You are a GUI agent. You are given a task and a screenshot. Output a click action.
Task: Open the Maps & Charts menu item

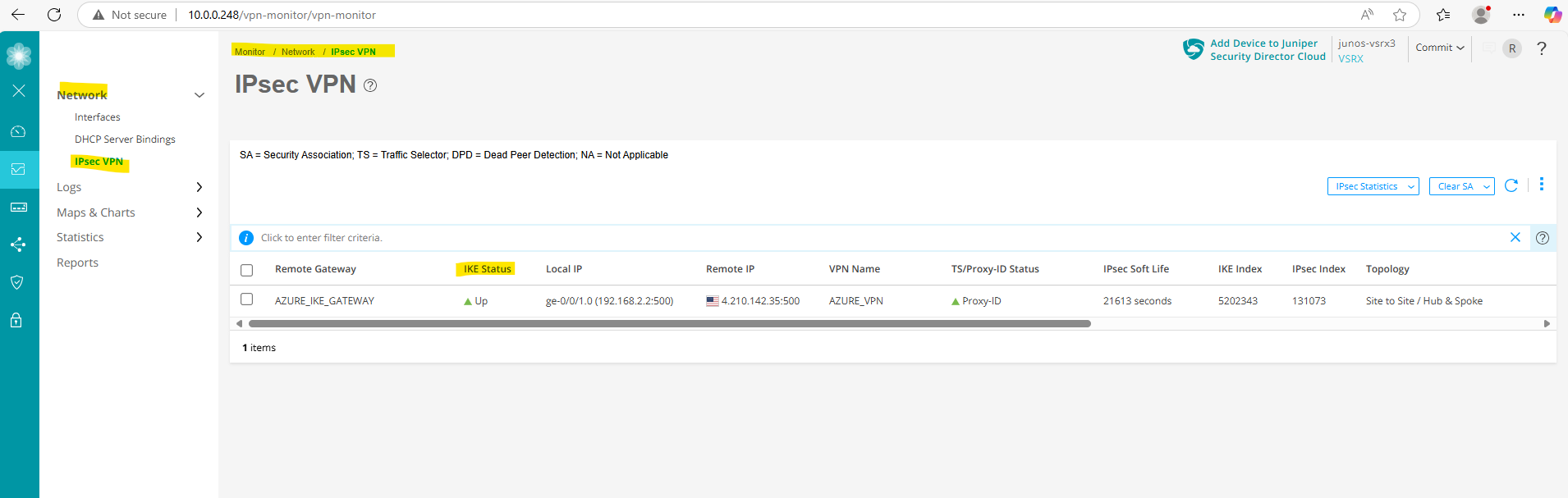(95, 212)
